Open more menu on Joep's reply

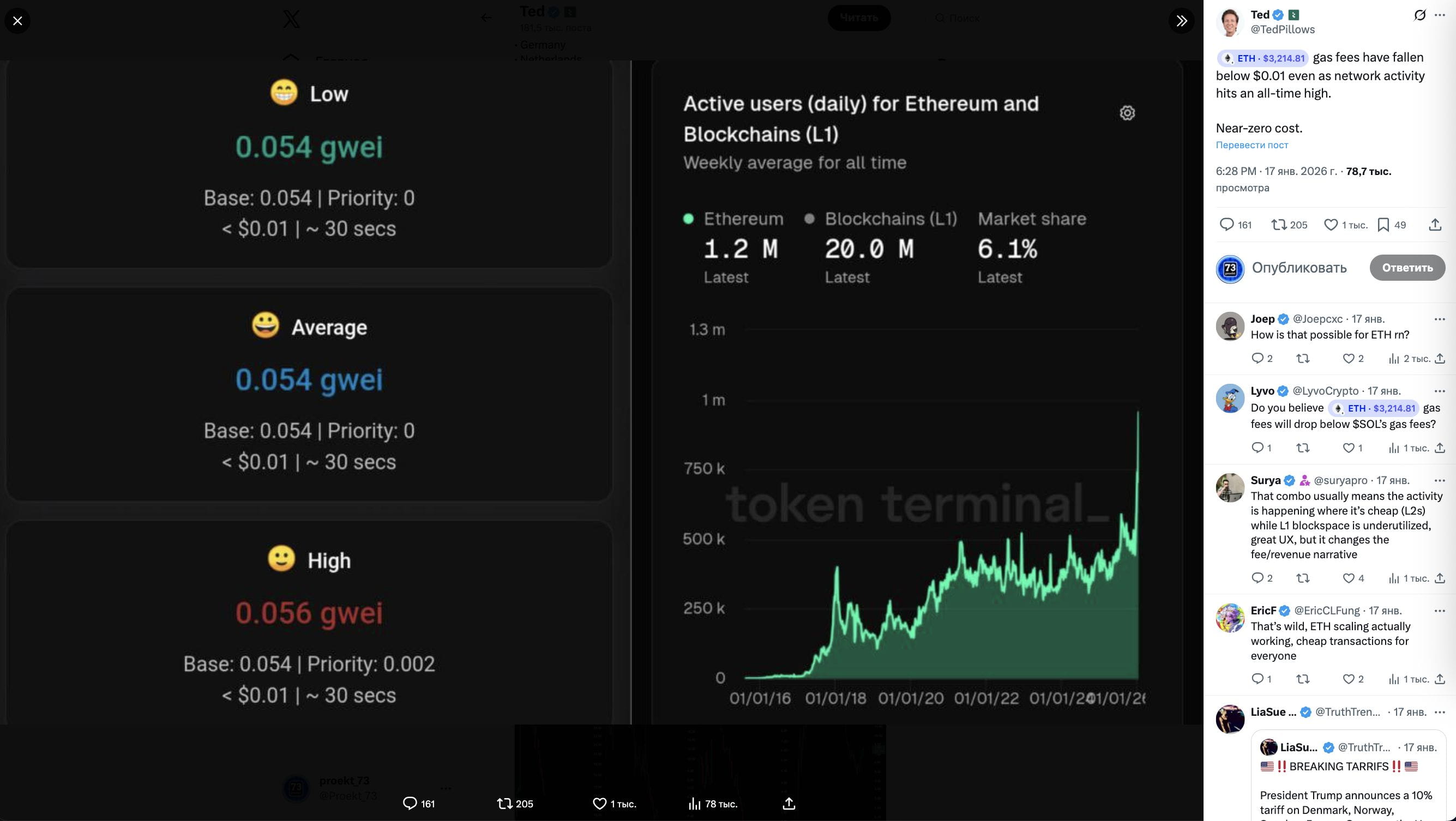click(1440, 319)
